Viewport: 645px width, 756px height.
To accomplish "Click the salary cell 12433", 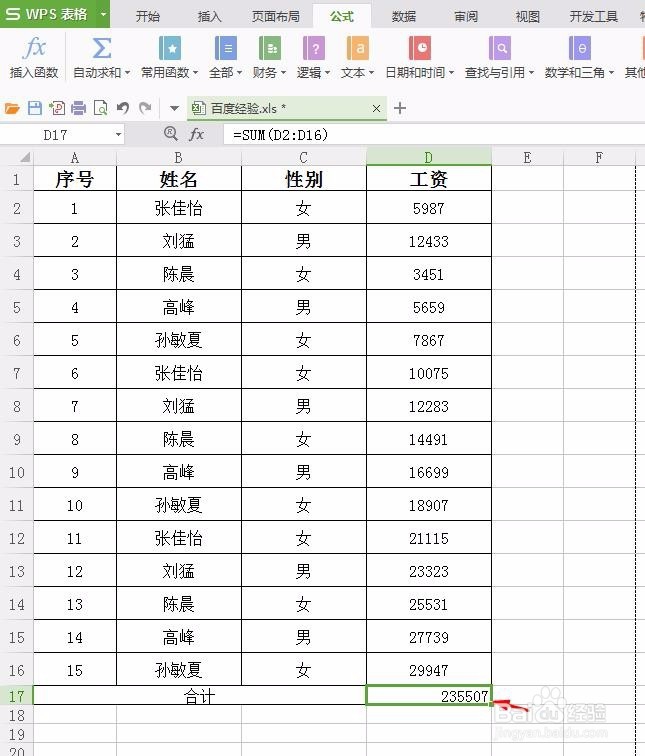I will (x=429, y=241).
